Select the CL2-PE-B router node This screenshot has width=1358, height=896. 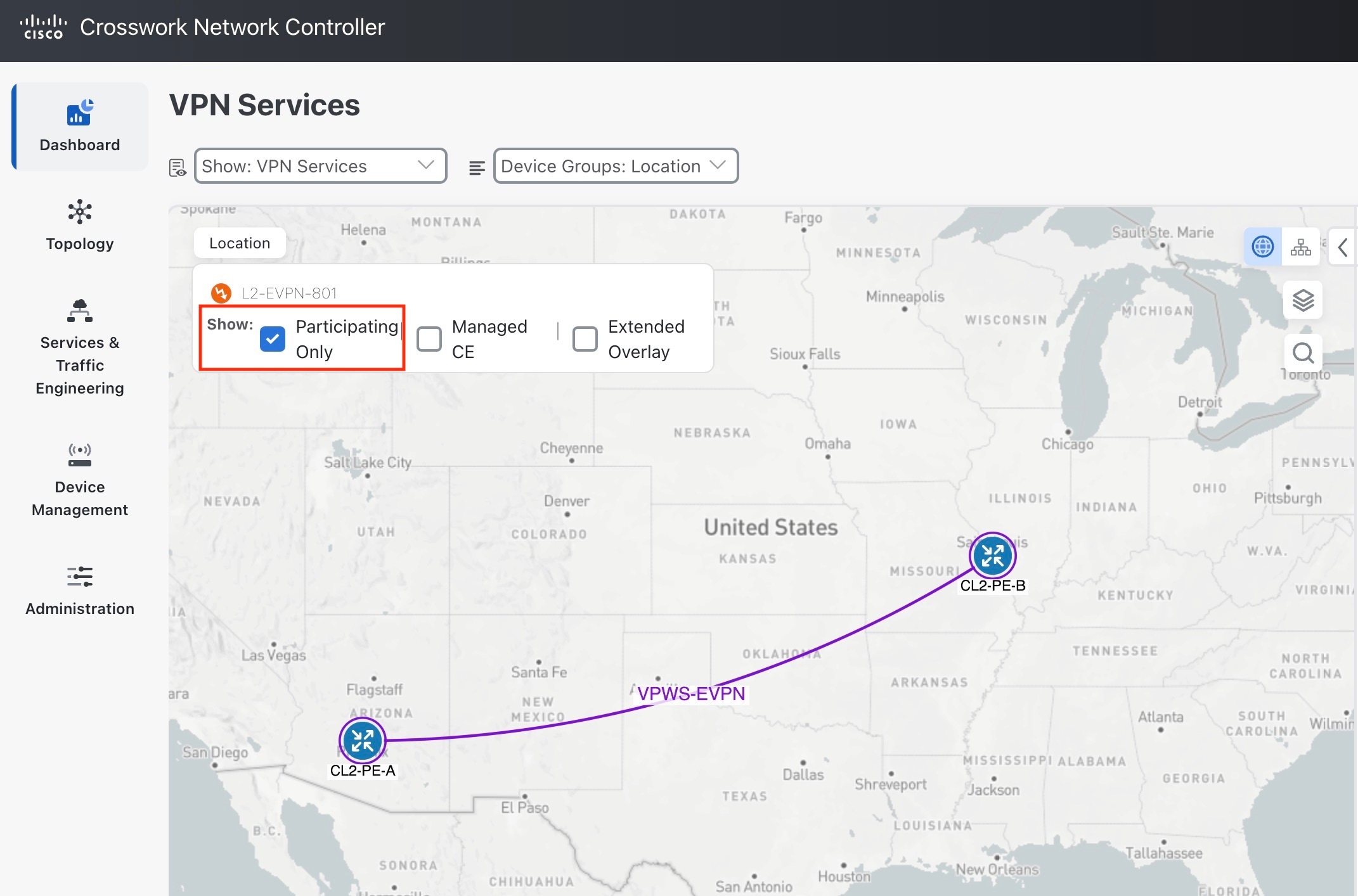pyautogui.click(x=992, y=555)
